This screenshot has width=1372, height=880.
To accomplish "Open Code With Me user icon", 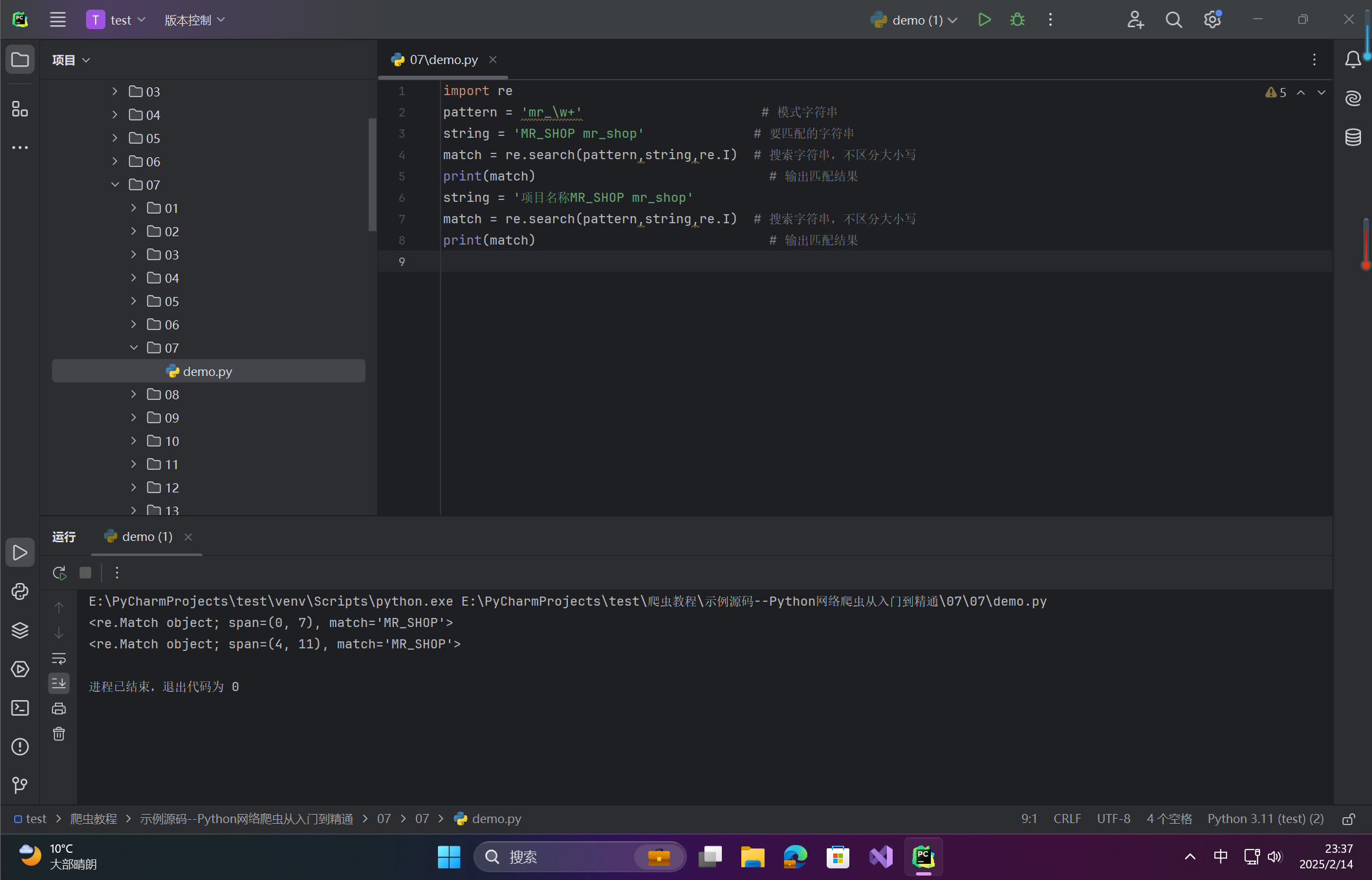I will pyautogui.click(x=1135, y=20).
